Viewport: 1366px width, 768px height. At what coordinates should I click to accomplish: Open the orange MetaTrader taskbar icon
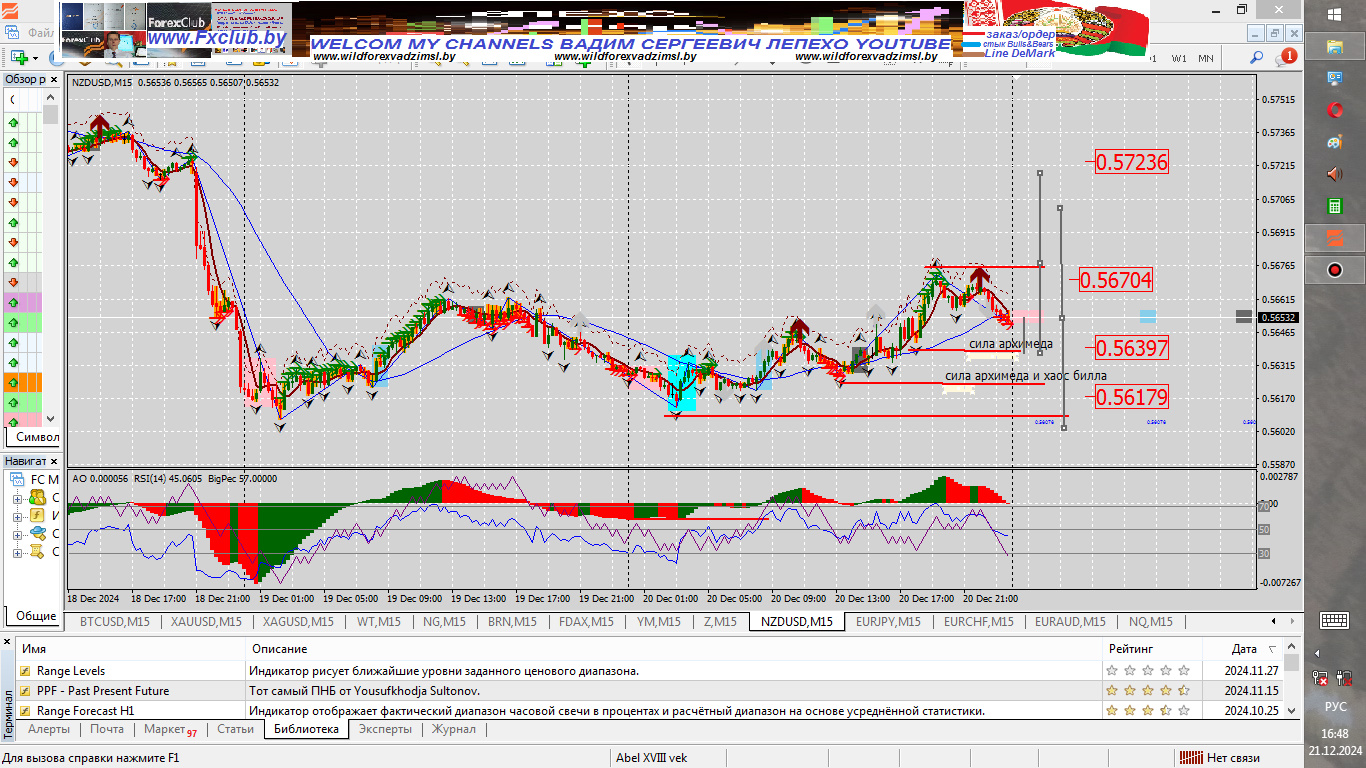[x=1334, y=238]
